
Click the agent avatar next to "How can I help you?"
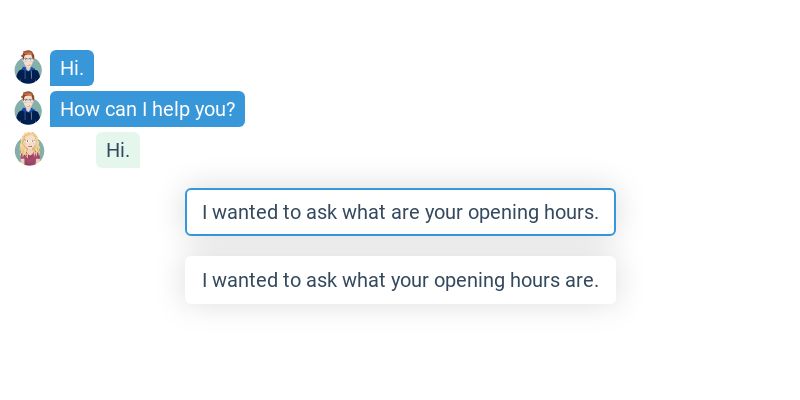click(x=29, y=109)
